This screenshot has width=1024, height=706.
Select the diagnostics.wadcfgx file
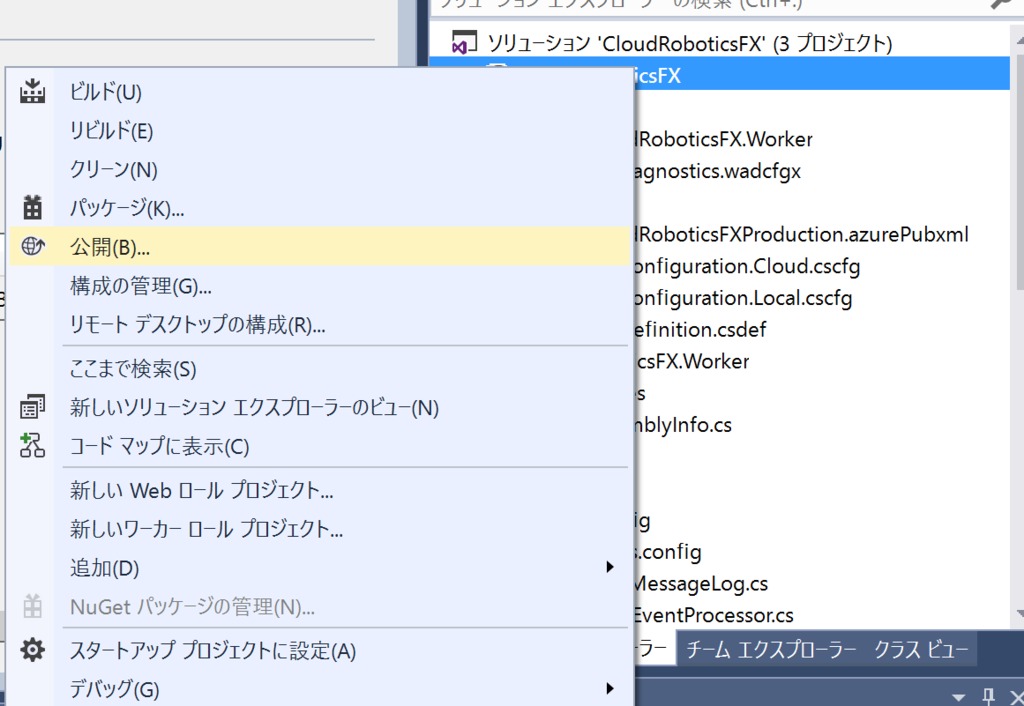click(x=717, y=171)
